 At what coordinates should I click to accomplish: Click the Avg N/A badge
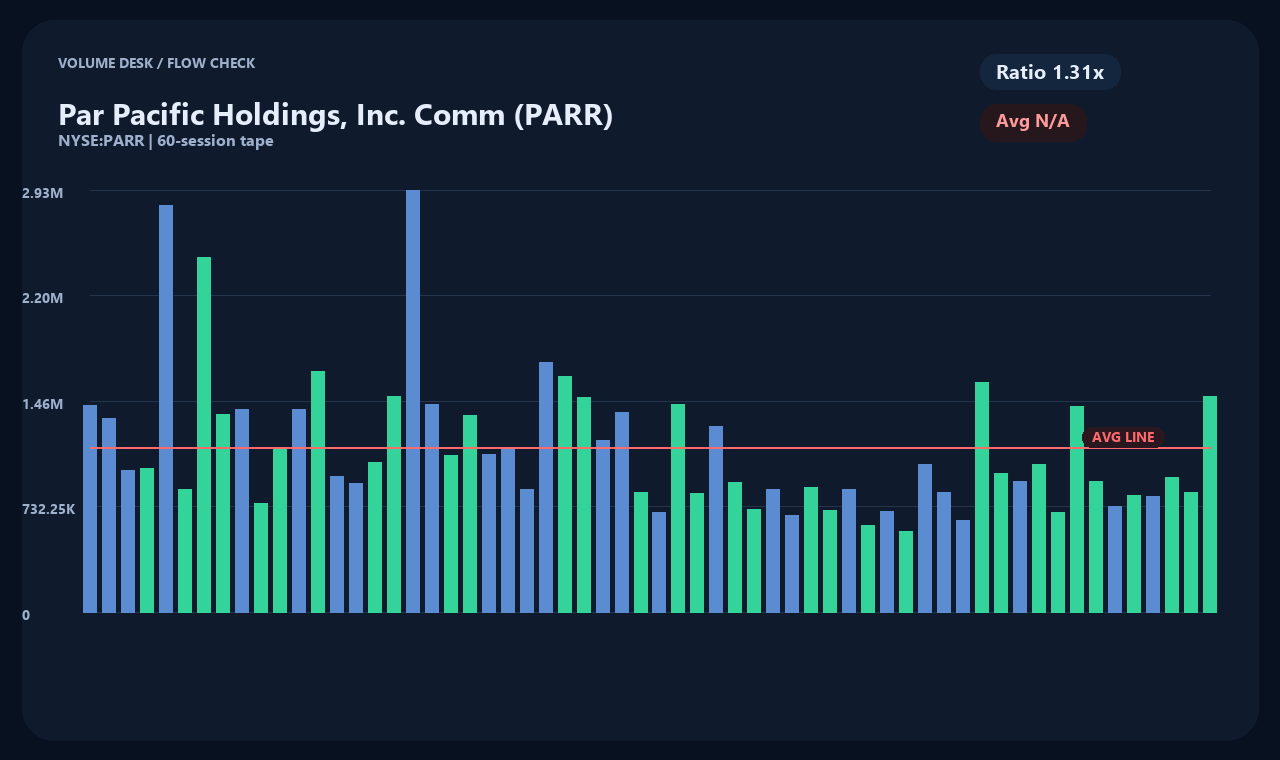point(1033,122)
